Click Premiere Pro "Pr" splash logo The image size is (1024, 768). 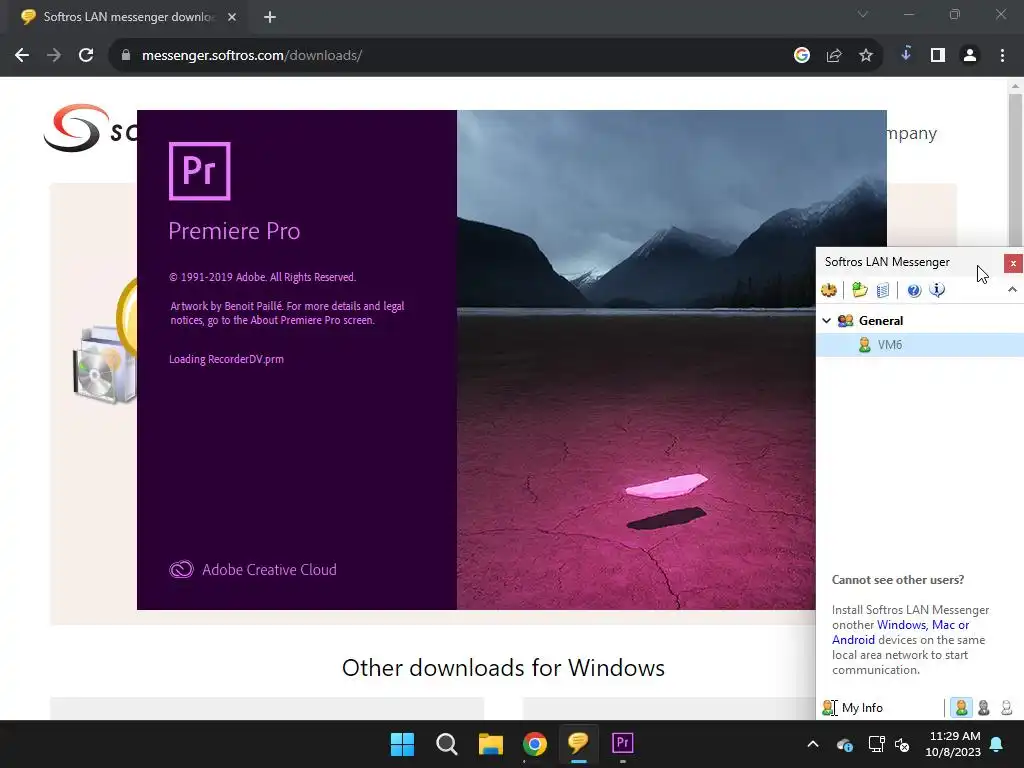(x=199, y=171)
